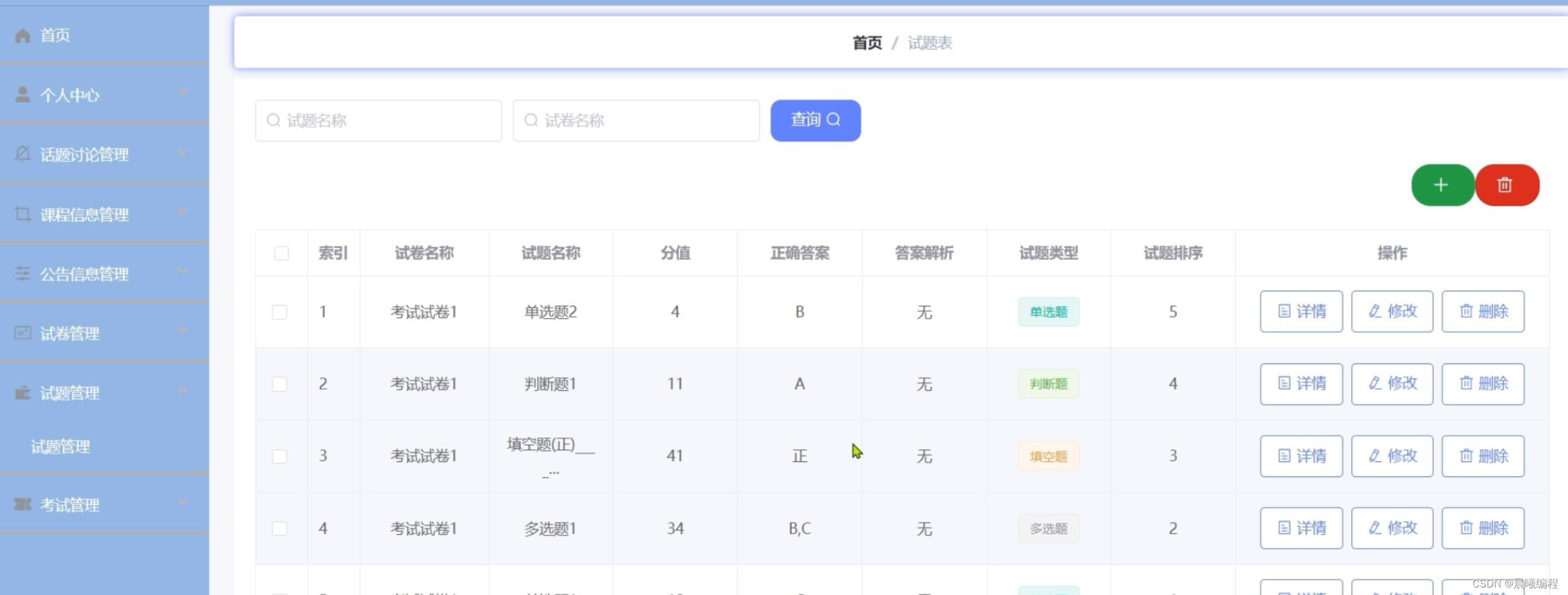Open the 公告信息管理 sidebar menu
The height and width of the screenshot is (595, 1568).
coord(104,274)
